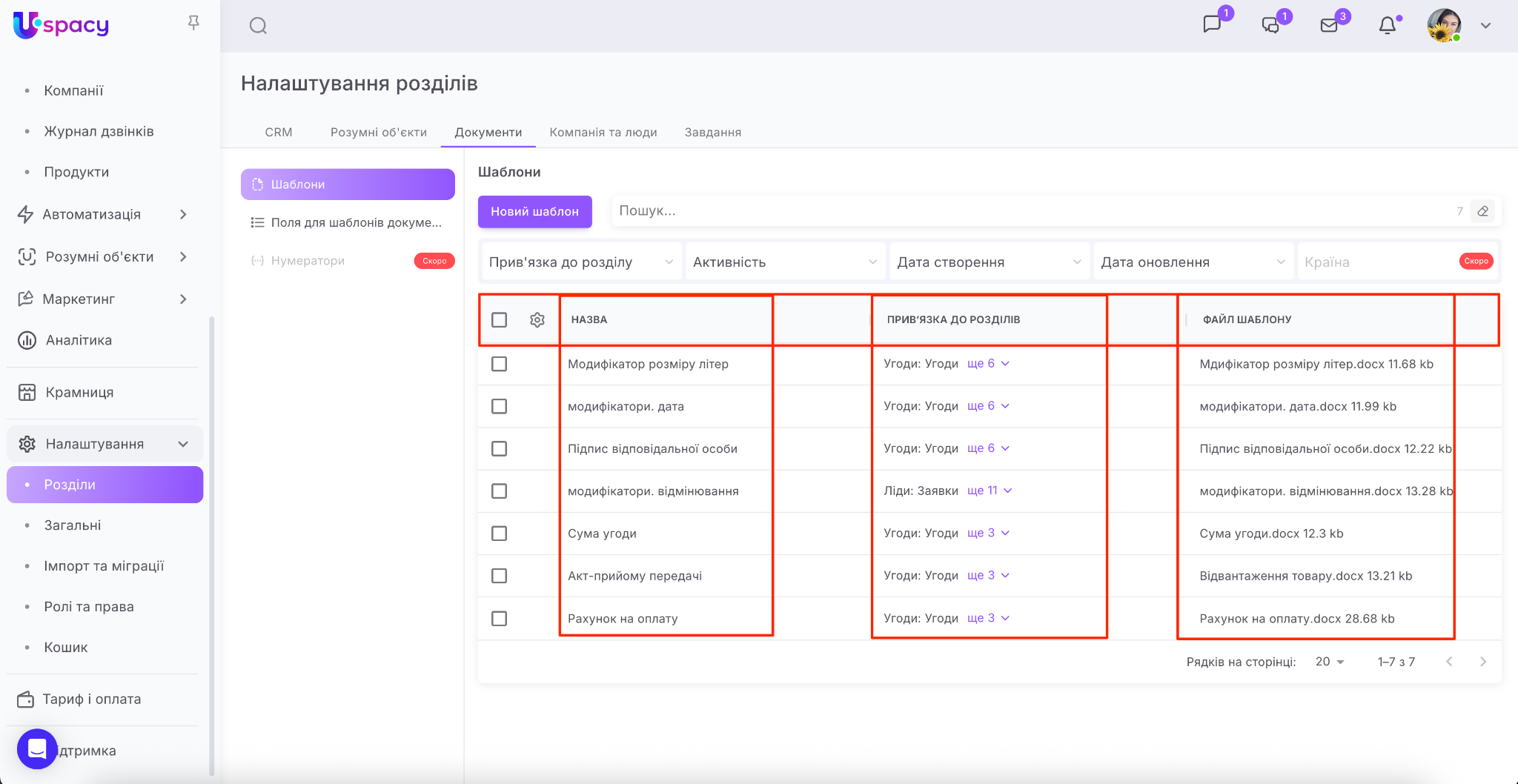The height and width of the screenshot is (784, 1518).
Task: Select checkbox for Рахунок на оплату row
Action: (500, 618)
